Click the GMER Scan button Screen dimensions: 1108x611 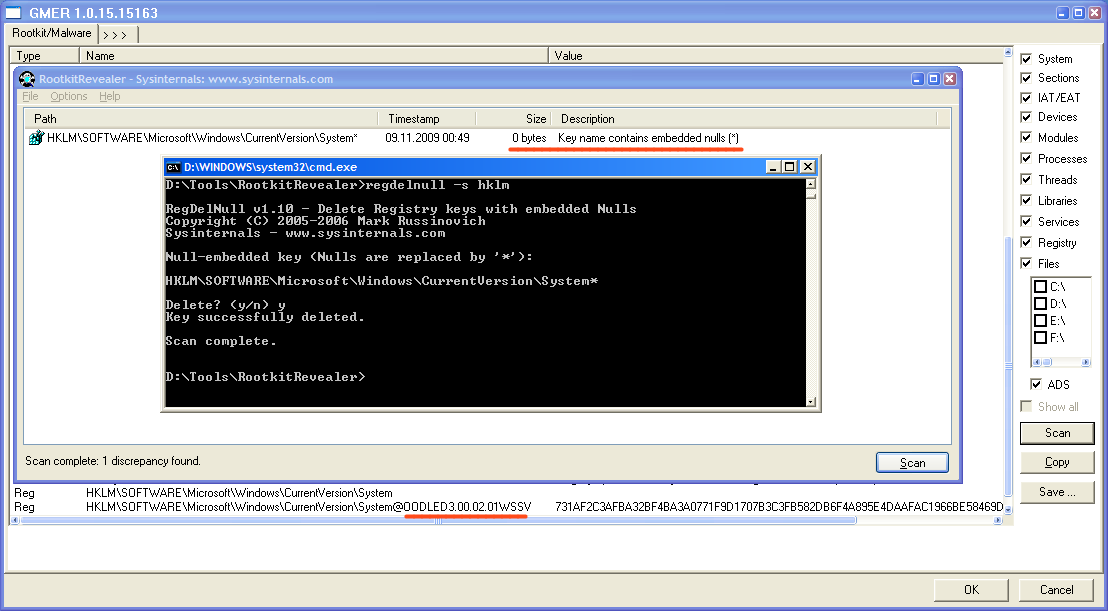[1057, 433]
